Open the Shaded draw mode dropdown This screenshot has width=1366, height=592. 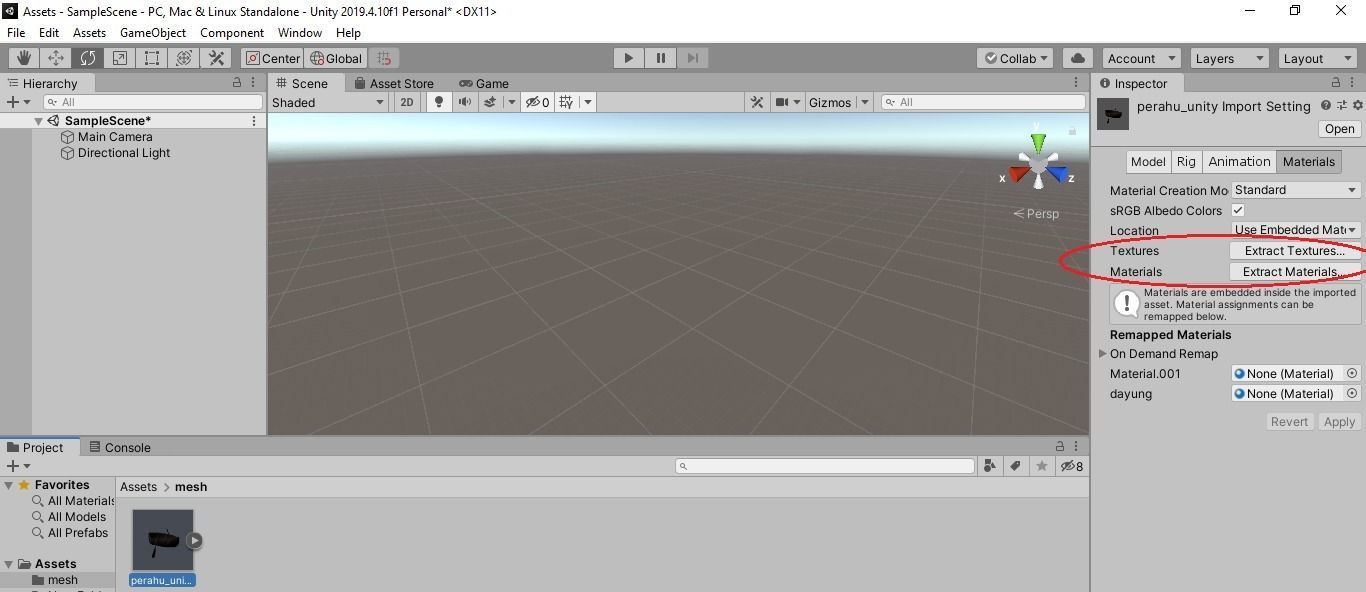328,102
